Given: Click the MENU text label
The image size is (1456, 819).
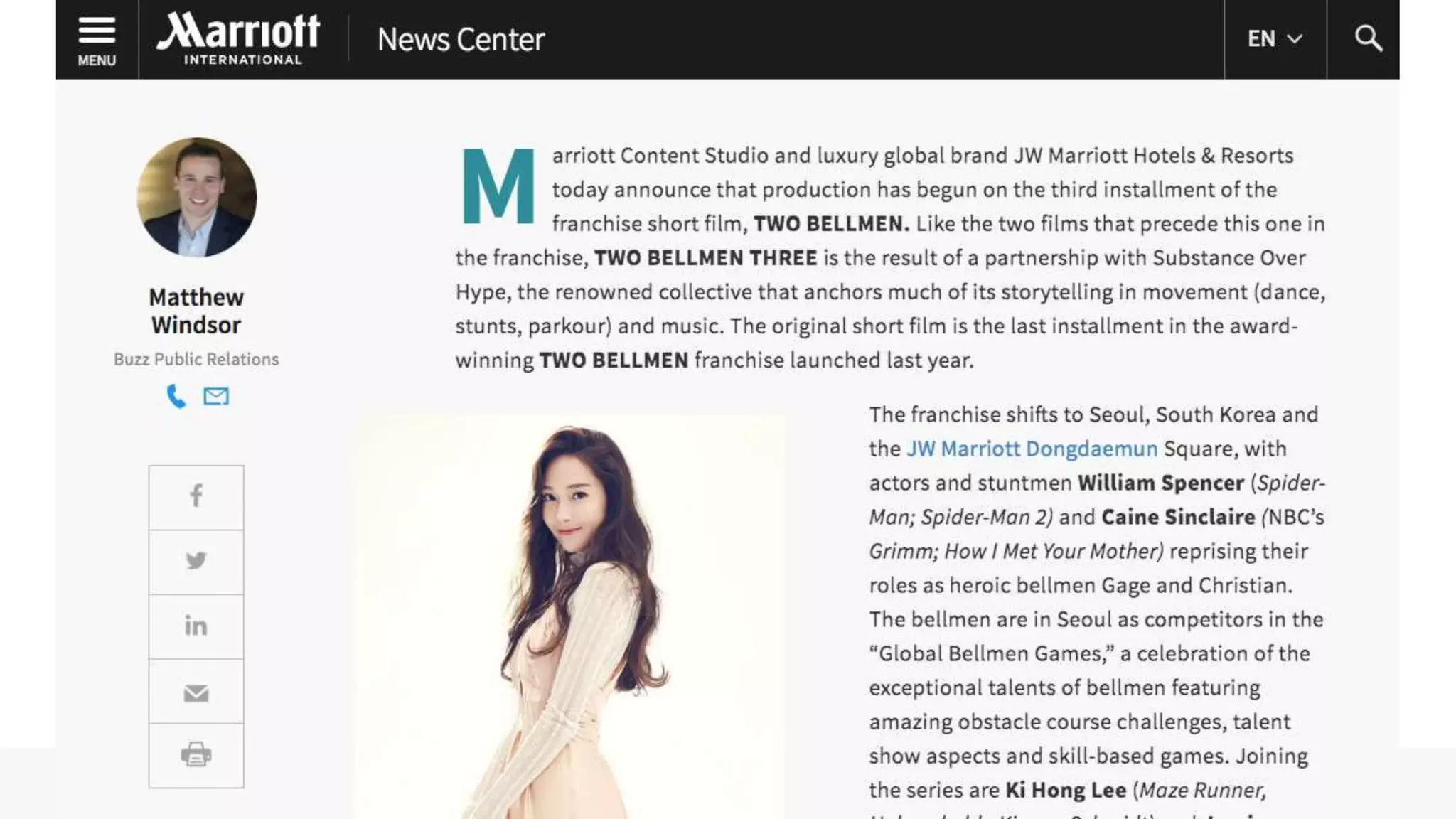Looking at the screenshot, I should pyautogui.click(x=97, y=60).
